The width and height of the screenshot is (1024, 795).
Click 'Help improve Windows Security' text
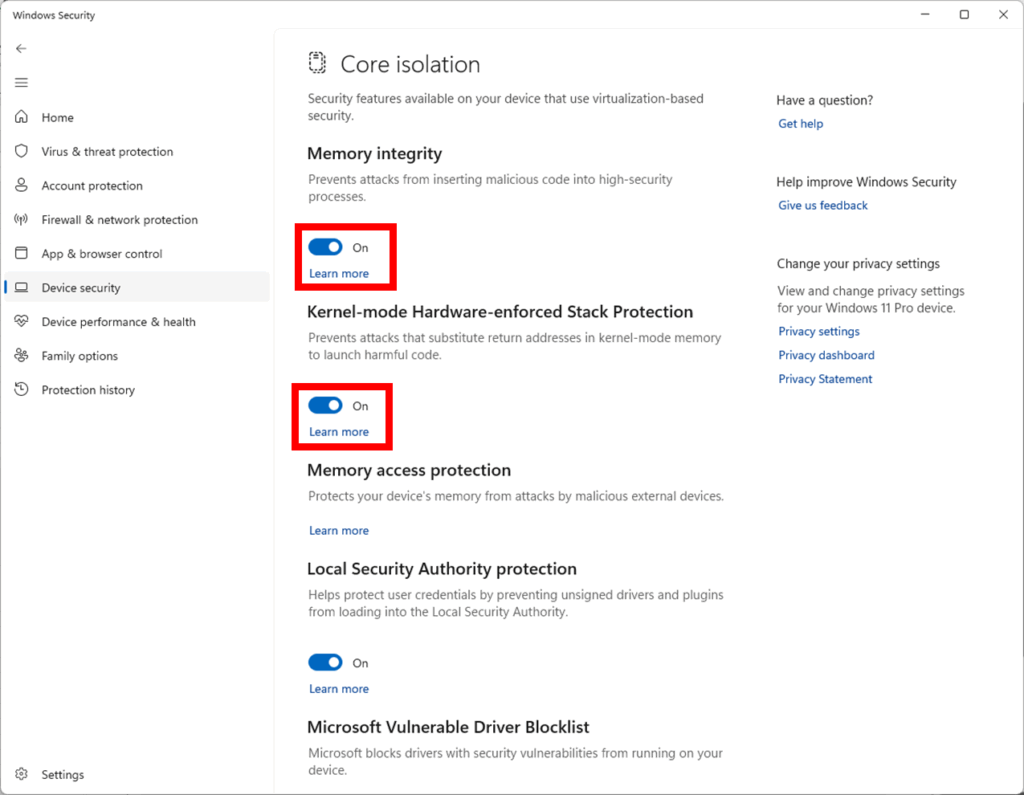866,182
